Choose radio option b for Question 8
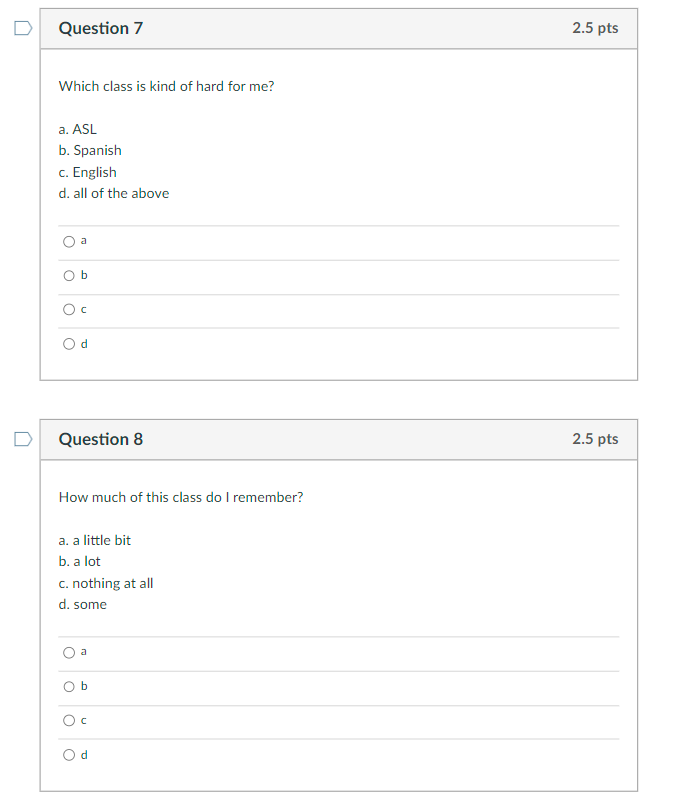The height and width of the screenshot is (807, 696). click(x=69, y=686)
